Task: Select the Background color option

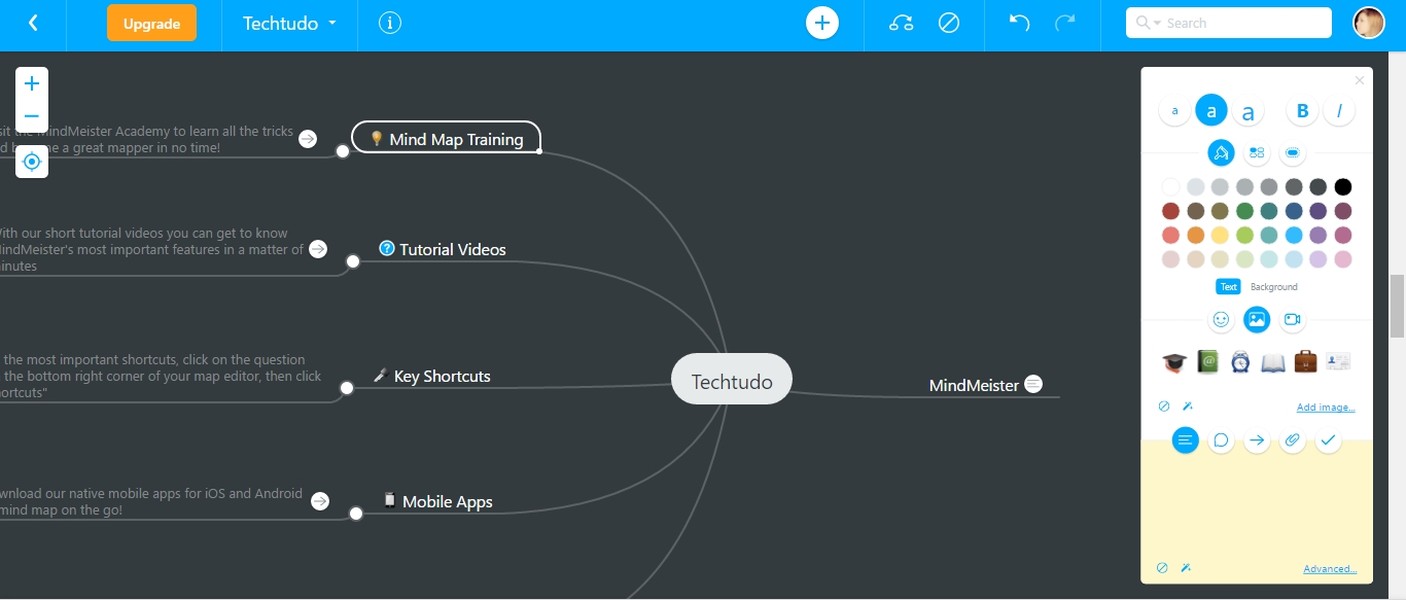Action: (1274, 287)
